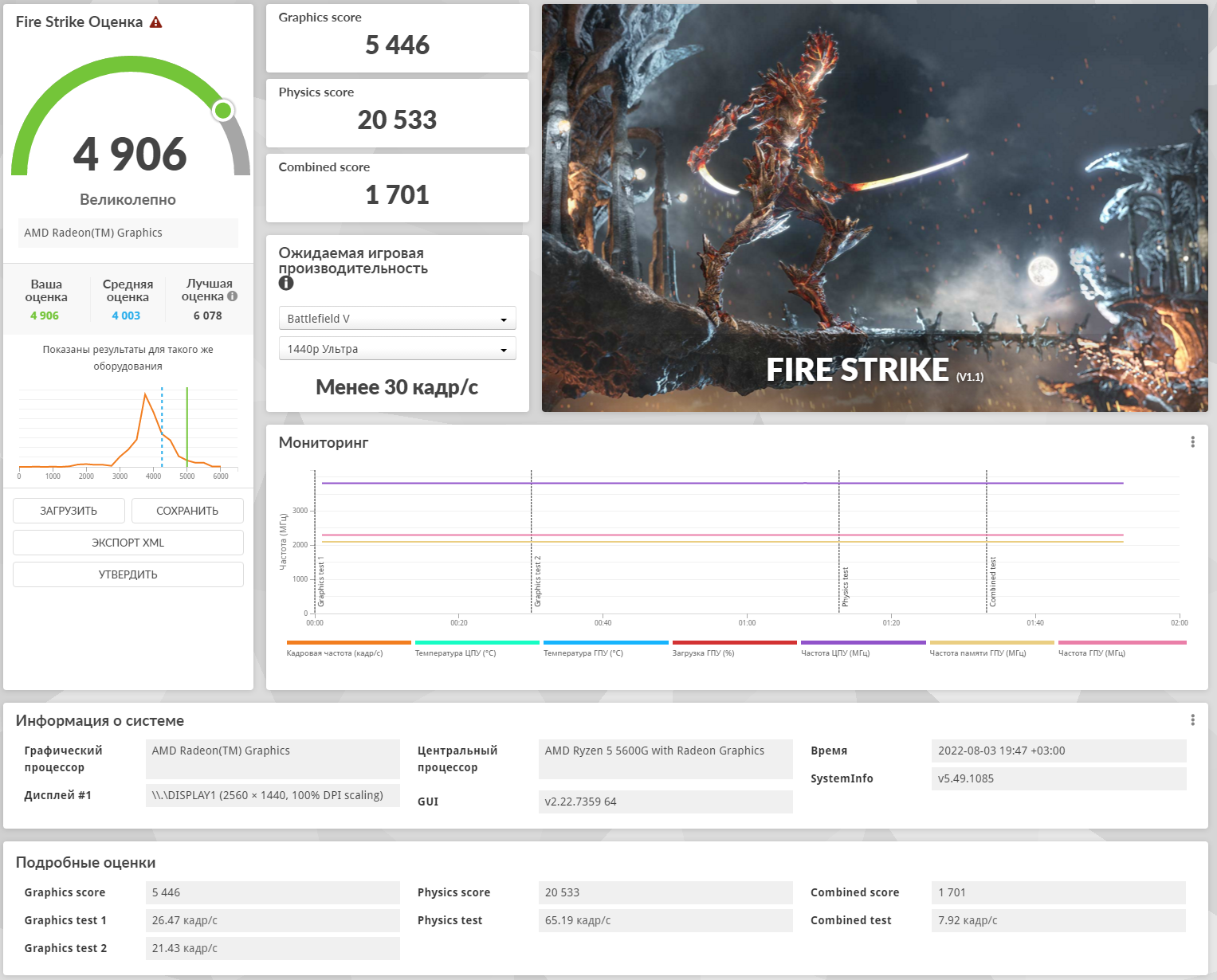Click the Fire Strike artwork thumbnail
The width and height of the screenshot is (1217, 980).
point(875,208)
